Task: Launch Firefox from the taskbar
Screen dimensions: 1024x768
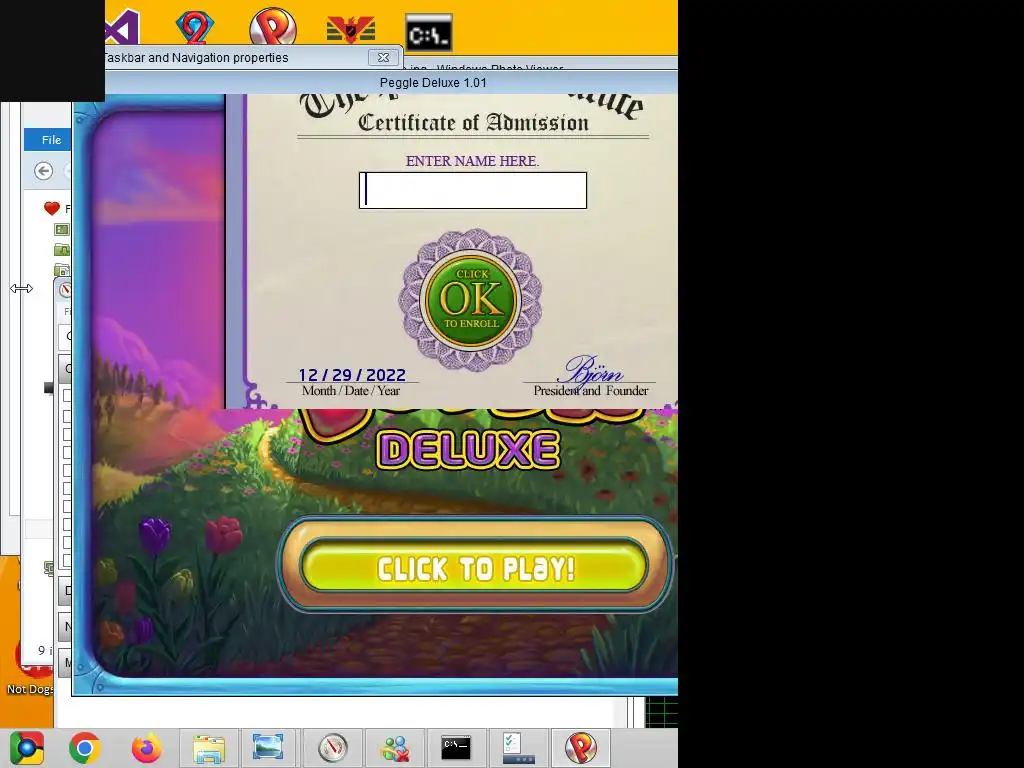Action: (146, 748)
